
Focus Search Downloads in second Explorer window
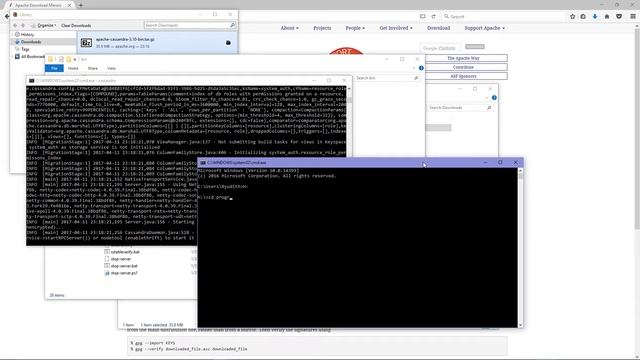point(460,107)
